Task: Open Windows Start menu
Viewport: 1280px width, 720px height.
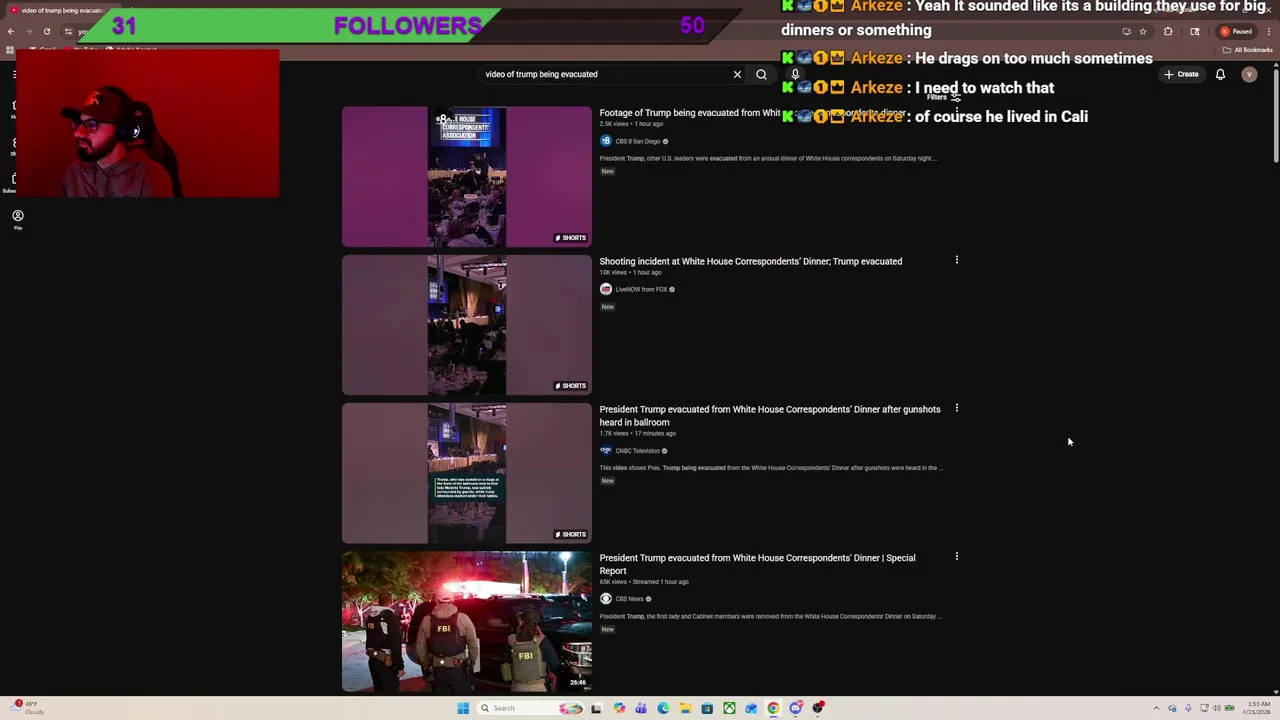Action: click(463, 708)
